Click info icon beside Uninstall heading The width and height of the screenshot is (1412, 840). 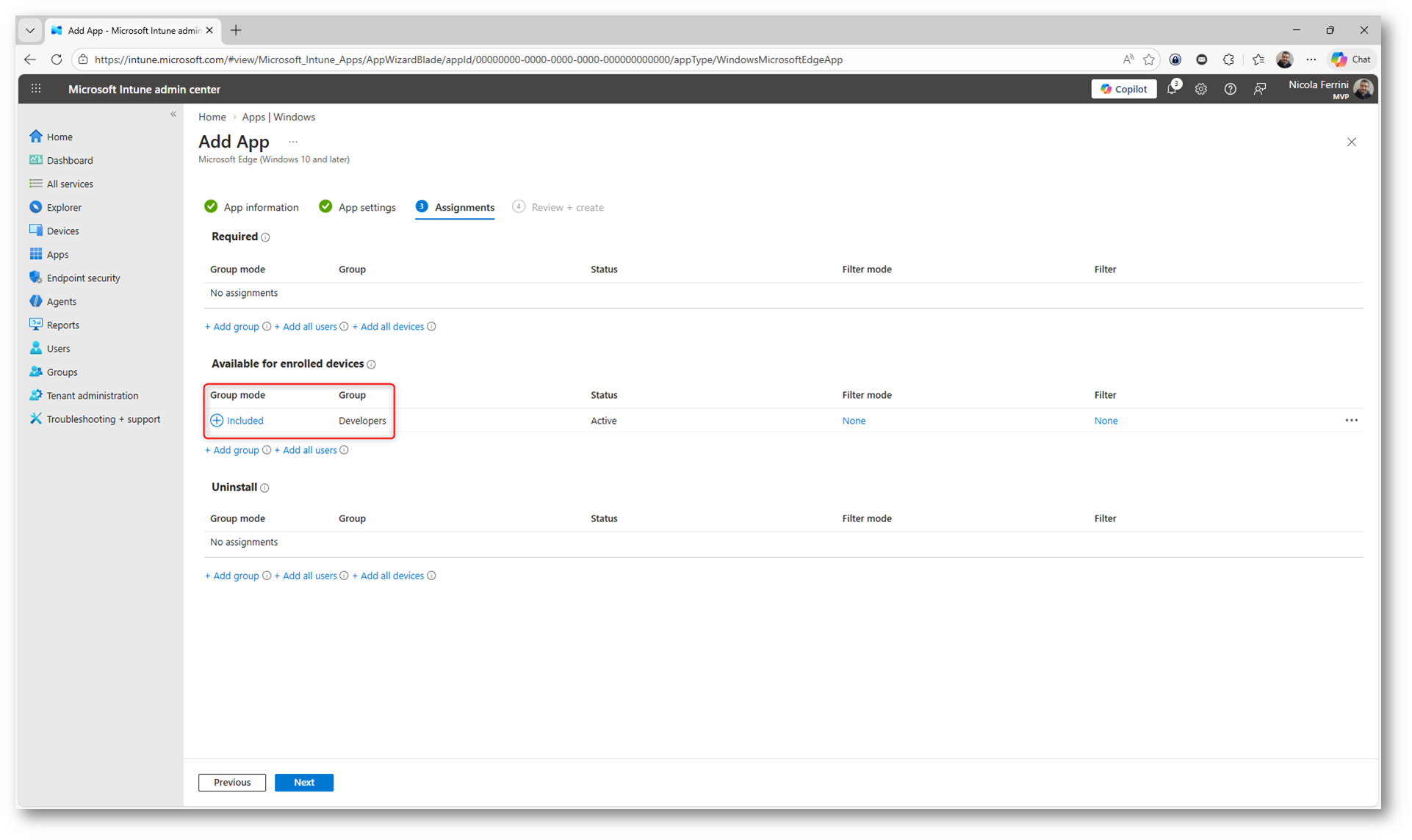pyautogui.click(x=265, y=488)
